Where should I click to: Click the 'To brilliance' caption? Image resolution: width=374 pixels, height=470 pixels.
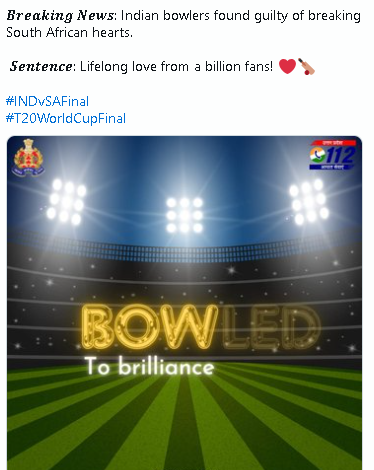pyautogui.click(x=149, y=366)
